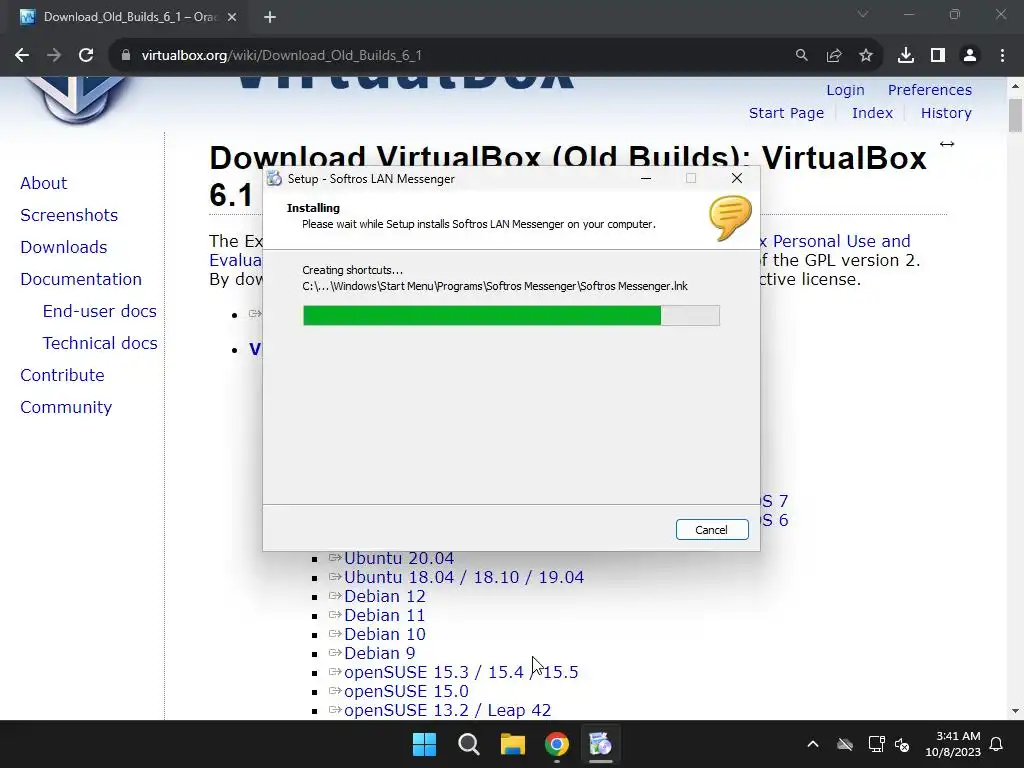Open End-user docs link
Viewport: 1024px width, 768px height.
(x=100, y=312)
